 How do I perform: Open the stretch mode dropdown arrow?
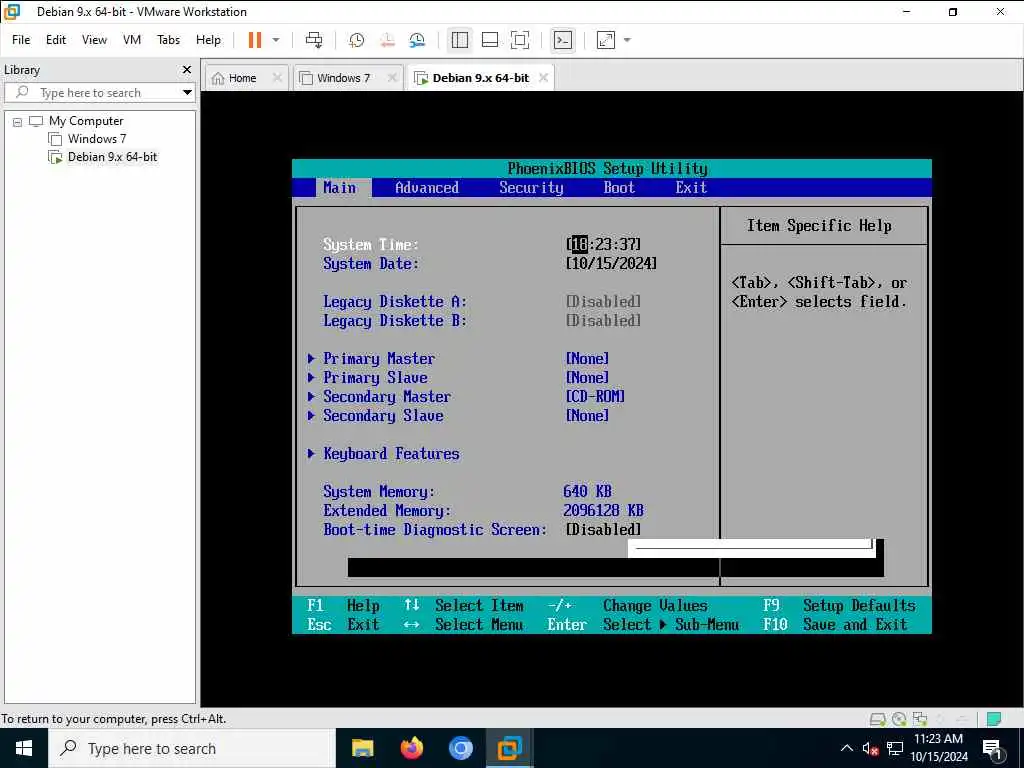point(628,40)
